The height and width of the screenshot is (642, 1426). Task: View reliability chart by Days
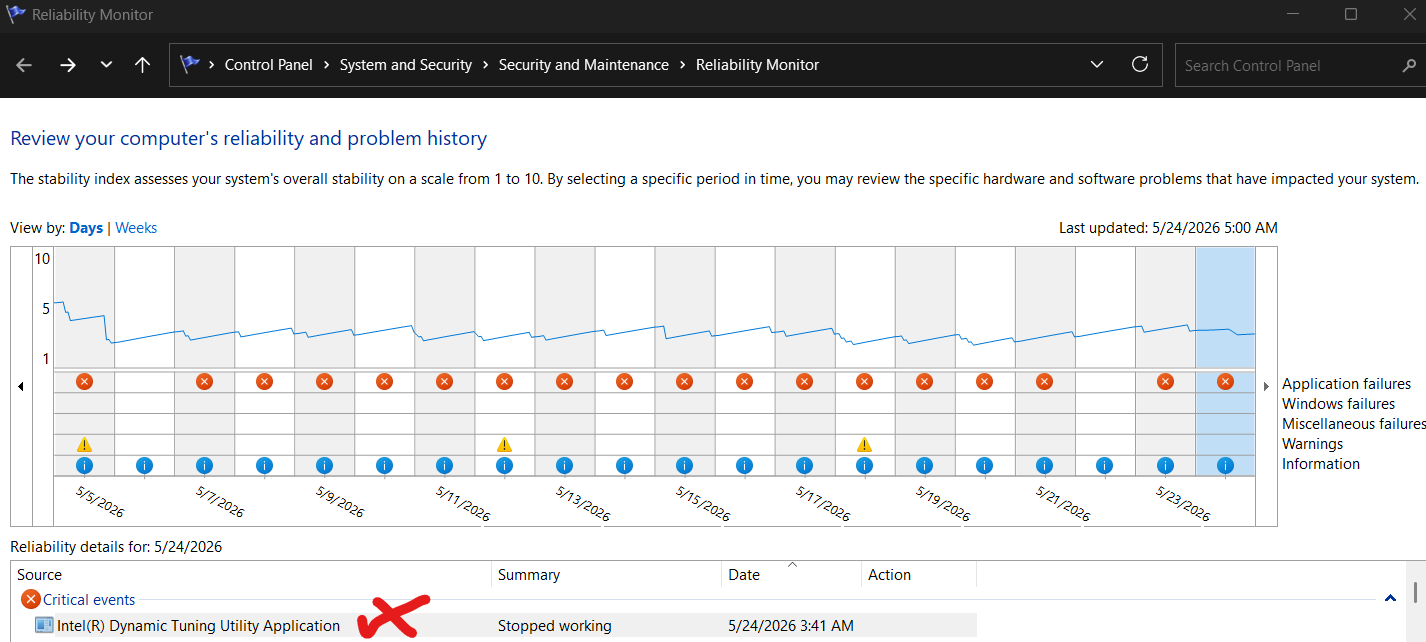(86, 228)
